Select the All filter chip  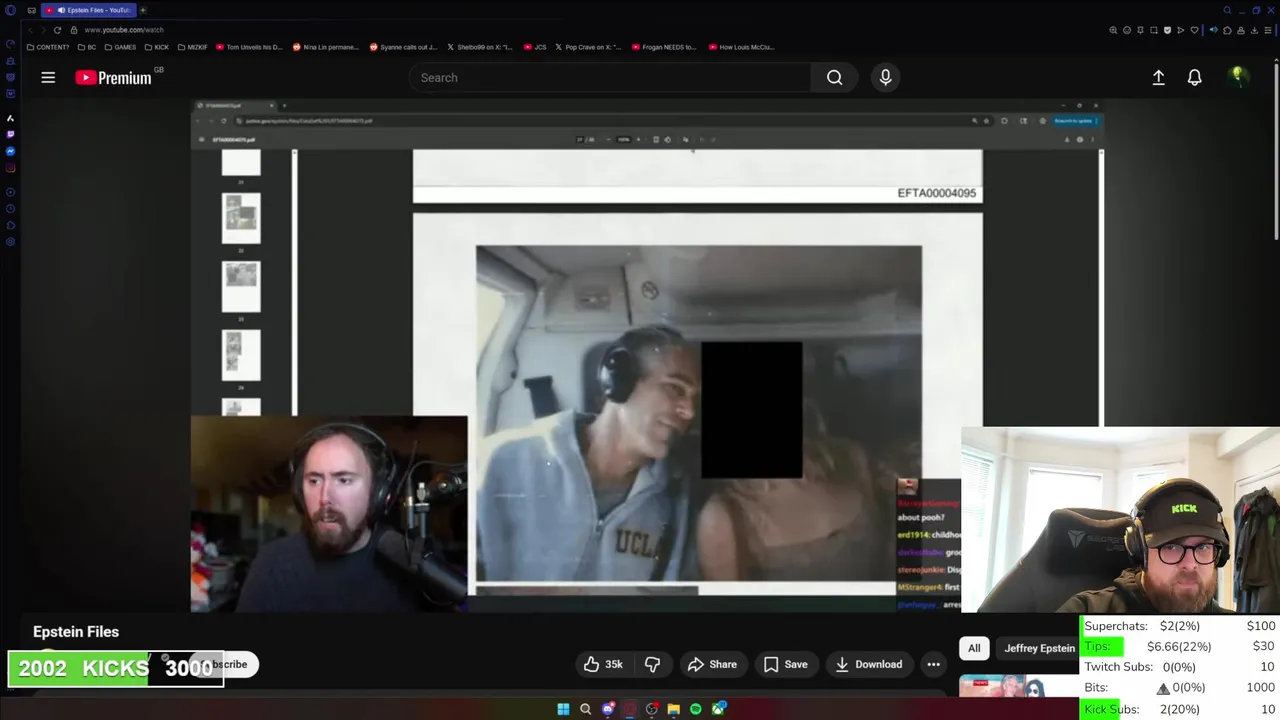tap(974, 648)
